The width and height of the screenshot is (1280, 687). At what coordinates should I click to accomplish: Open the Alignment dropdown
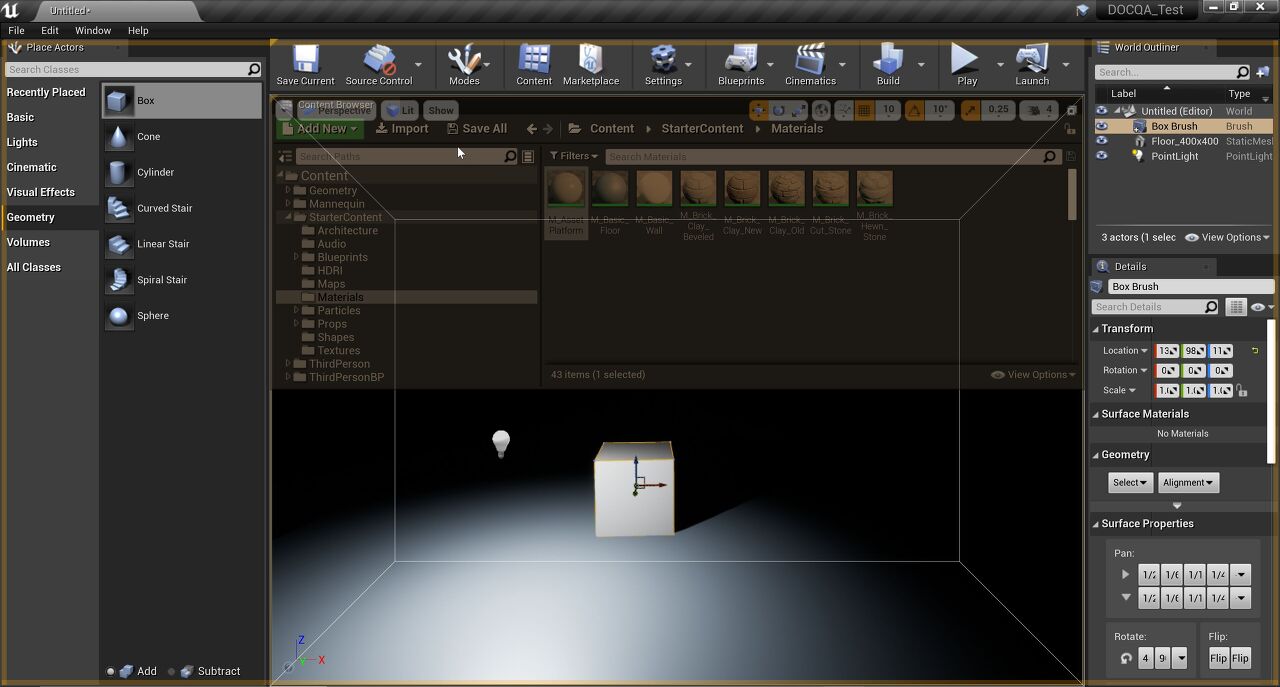click(x=1188, y=483)
